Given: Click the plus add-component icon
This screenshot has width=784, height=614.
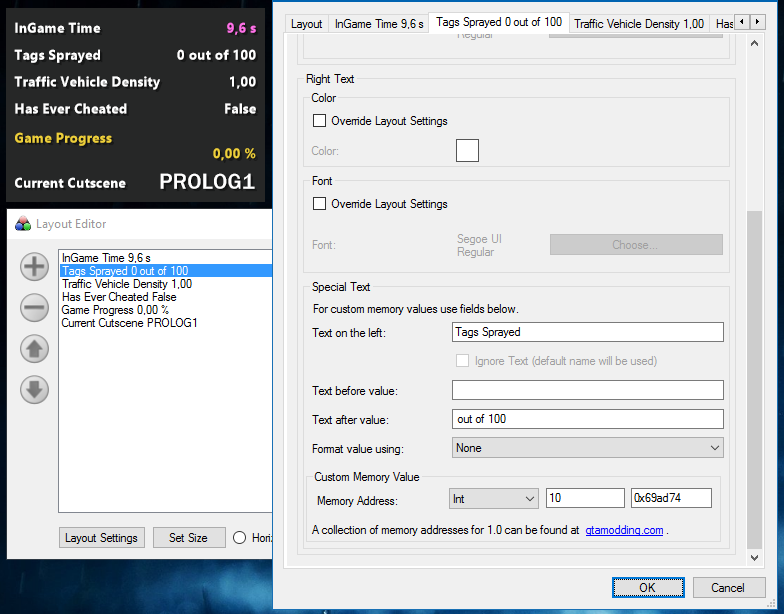Looking at the screenshot, I should click(x=34, y=266).
